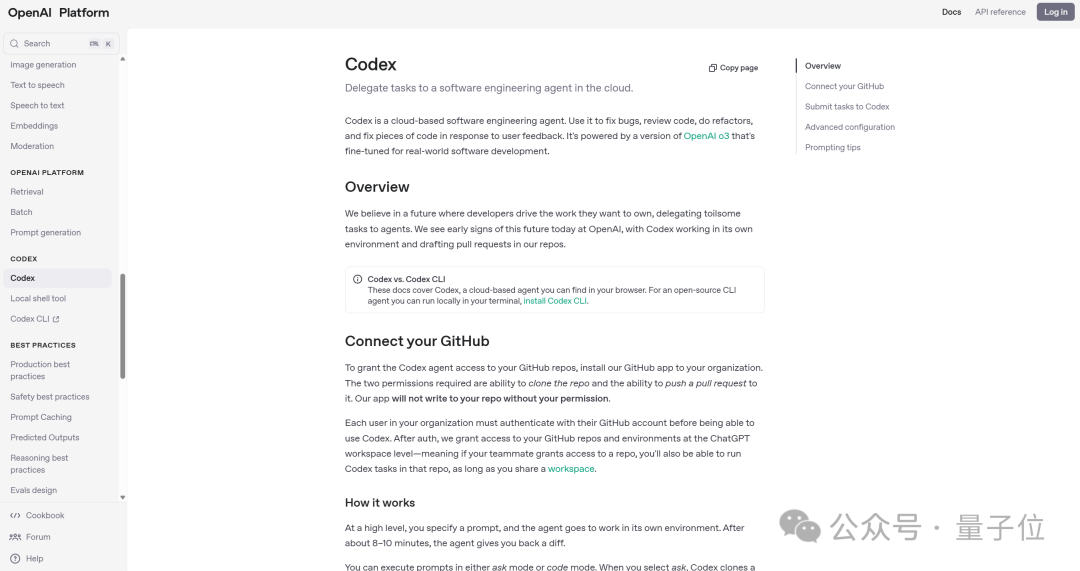Click the OpenAI Platform logo
Screen dimensions: 1080x571
point(58,12)
